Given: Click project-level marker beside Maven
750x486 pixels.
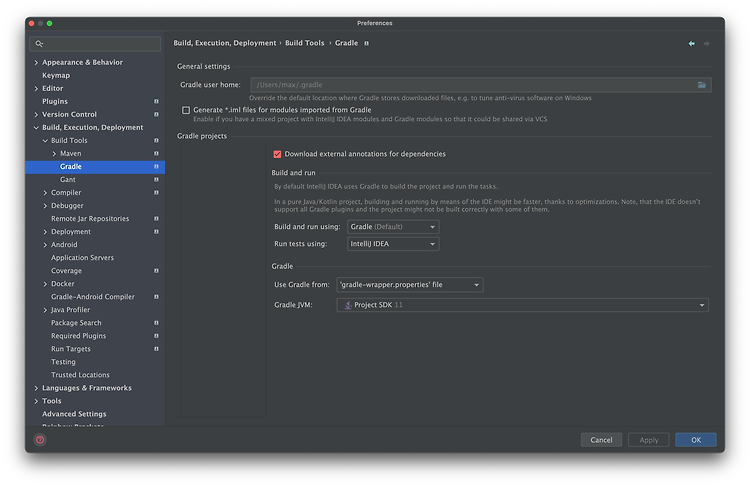Looking at the screenshot, I should click(156, 154).
